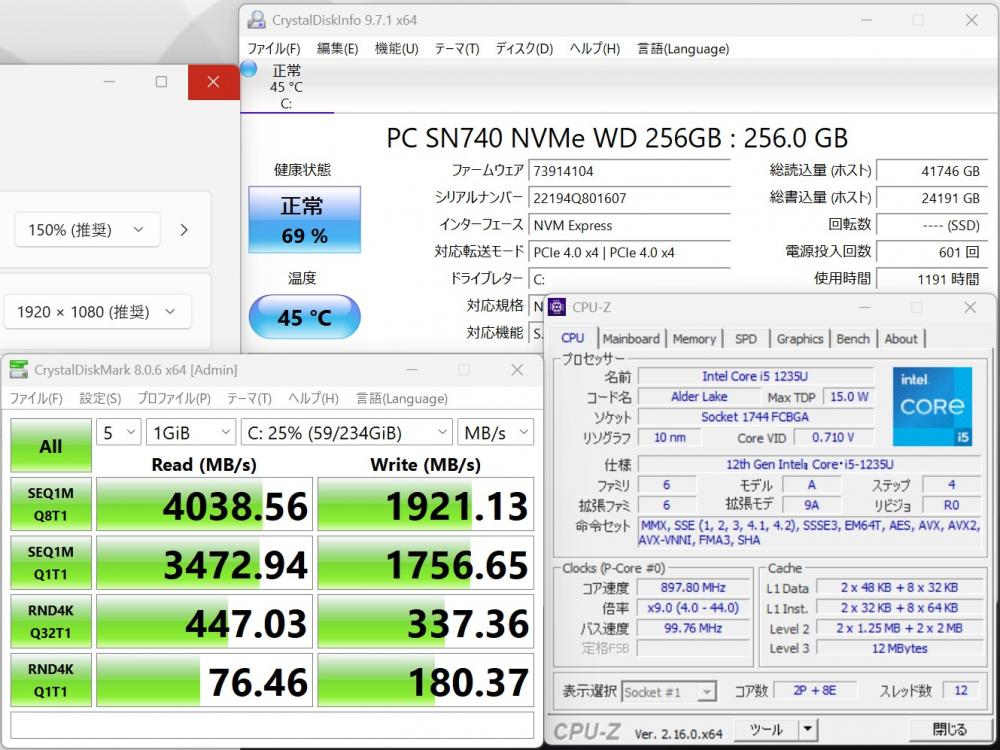Run all benchmarks with the All button
Image resolution: width=1000 pixels, height=750 pixels.
coord(51,446)
